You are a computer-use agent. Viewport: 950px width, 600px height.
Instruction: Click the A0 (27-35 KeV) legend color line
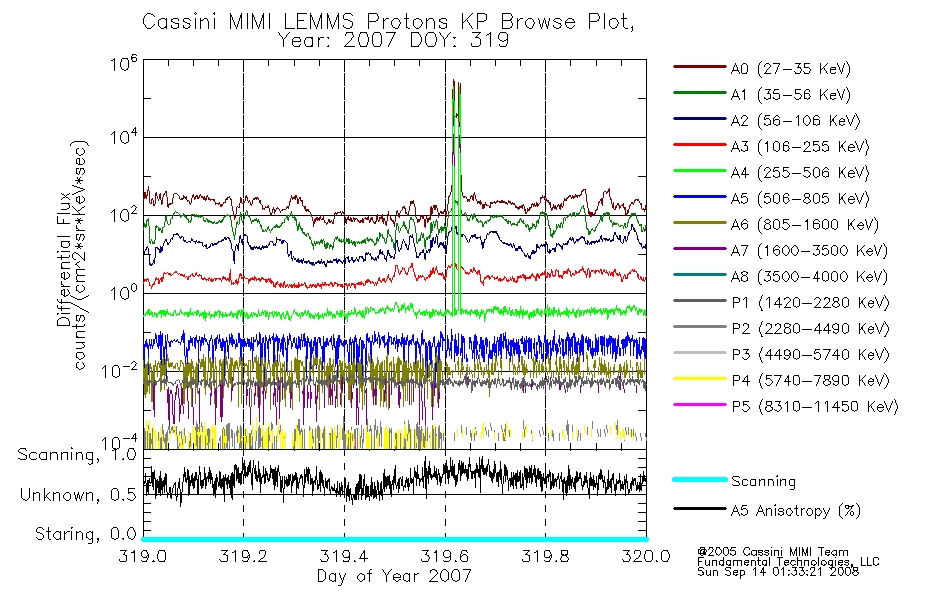[699, 67]
